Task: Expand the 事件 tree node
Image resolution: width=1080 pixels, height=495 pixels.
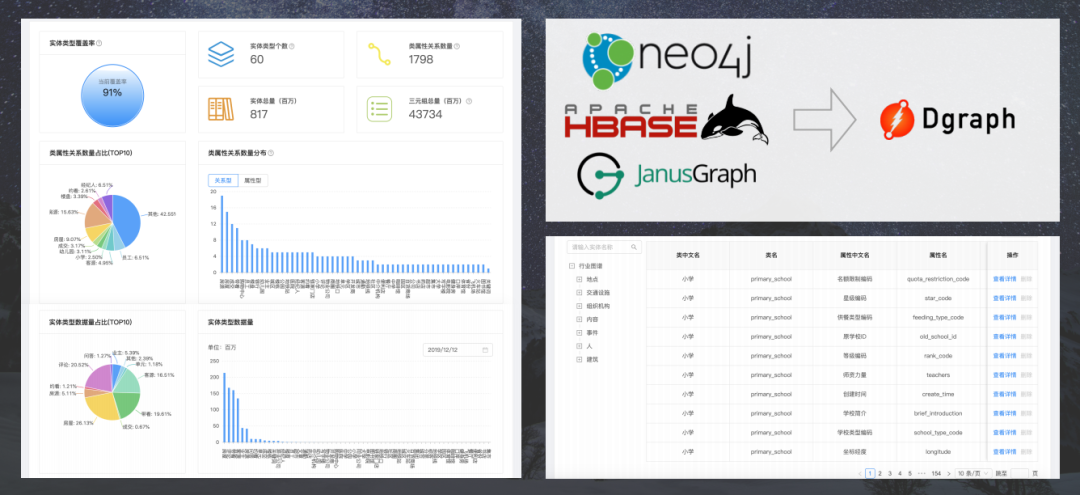Action: 579,333
